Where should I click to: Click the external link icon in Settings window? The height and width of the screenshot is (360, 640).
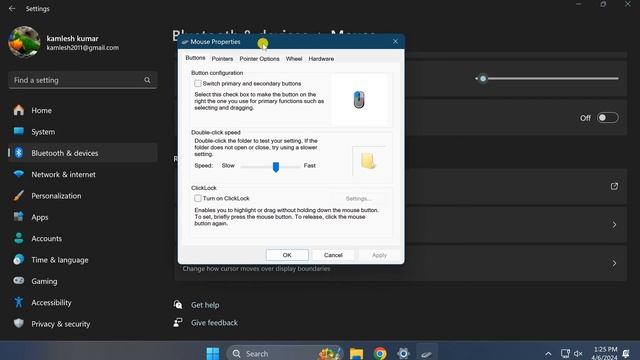614,186
